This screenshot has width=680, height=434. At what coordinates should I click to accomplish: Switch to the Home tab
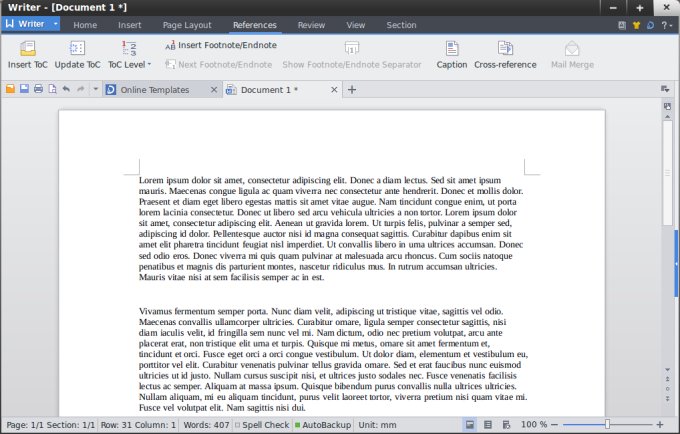tap(85, 25)
